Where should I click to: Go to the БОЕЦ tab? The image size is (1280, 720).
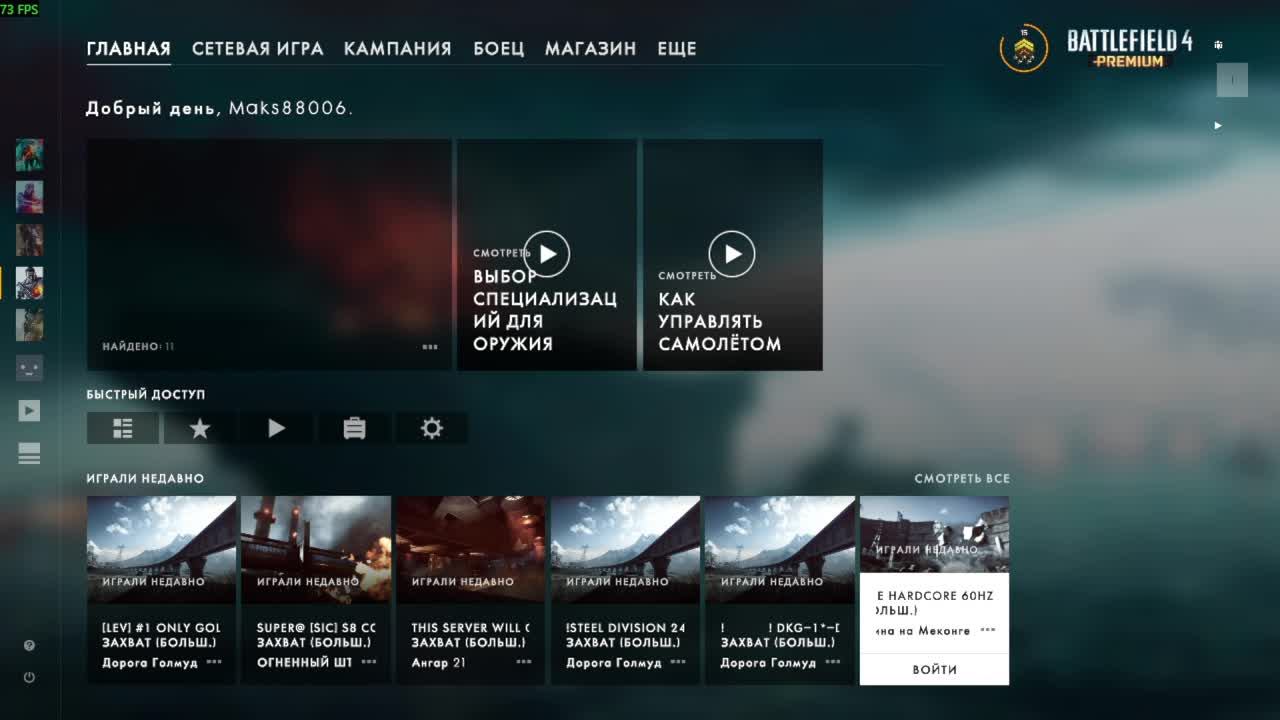pyautogui.click(x=498, y=48)
